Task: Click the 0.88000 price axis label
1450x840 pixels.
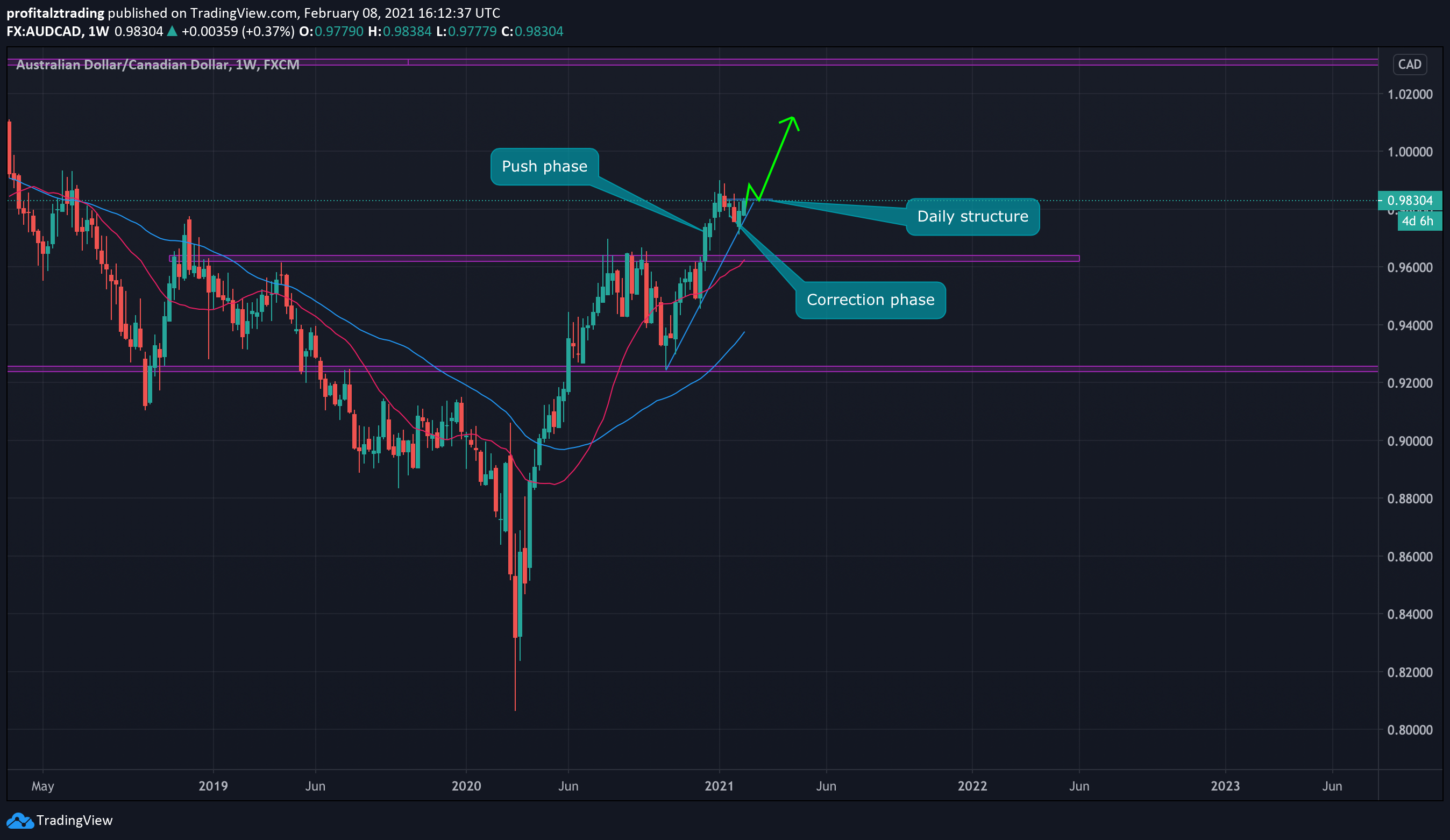Action: tap(1410, 499)
